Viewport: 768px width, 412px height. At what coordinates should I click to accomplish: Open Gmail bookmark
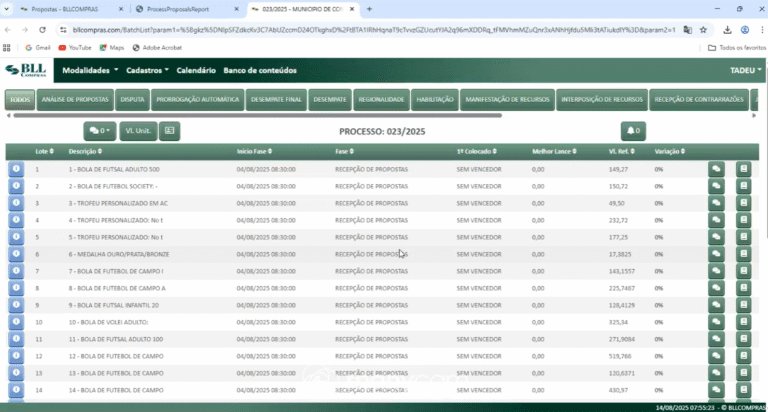38,48
